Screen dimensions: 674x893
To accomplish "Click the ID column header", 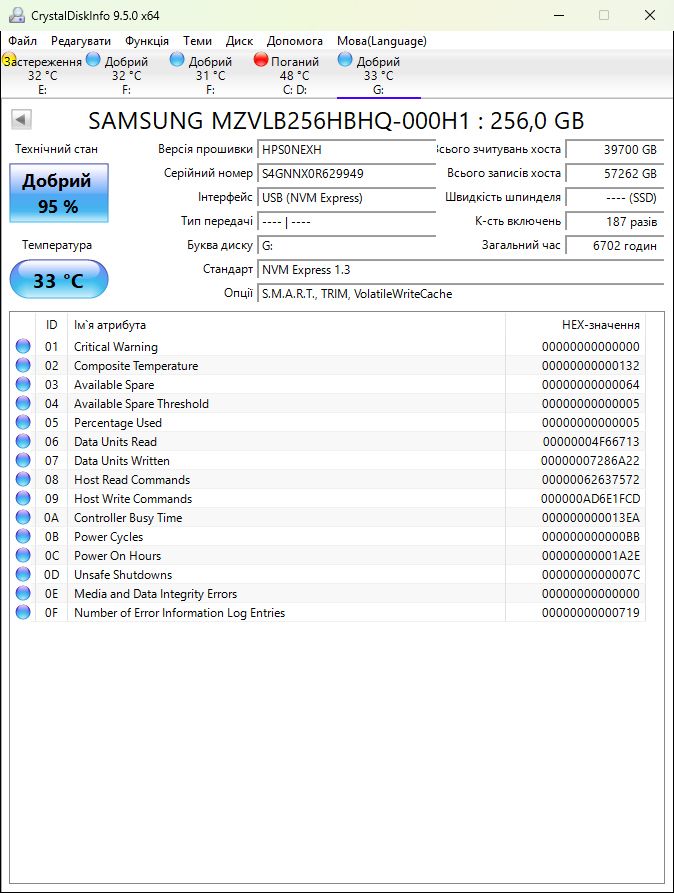I will 51,325.
